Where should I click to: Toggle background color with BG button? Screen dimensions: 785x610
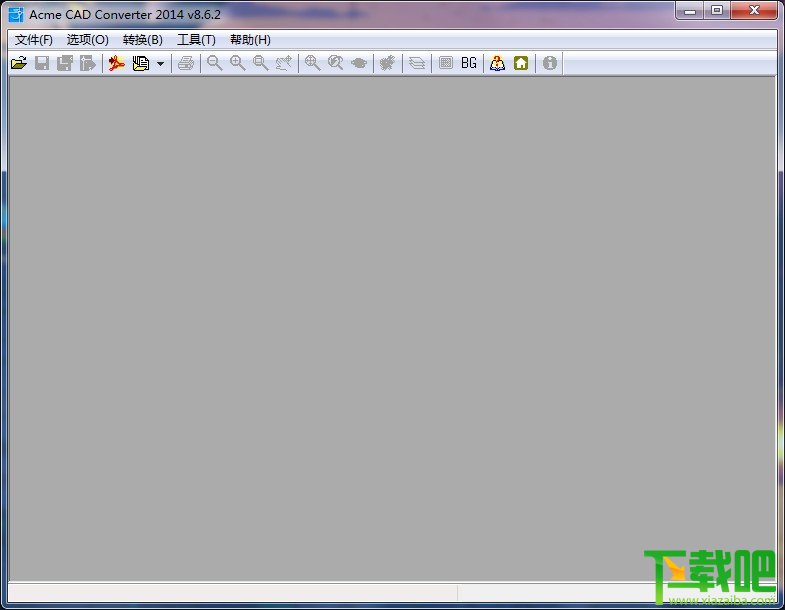[469, 63]
